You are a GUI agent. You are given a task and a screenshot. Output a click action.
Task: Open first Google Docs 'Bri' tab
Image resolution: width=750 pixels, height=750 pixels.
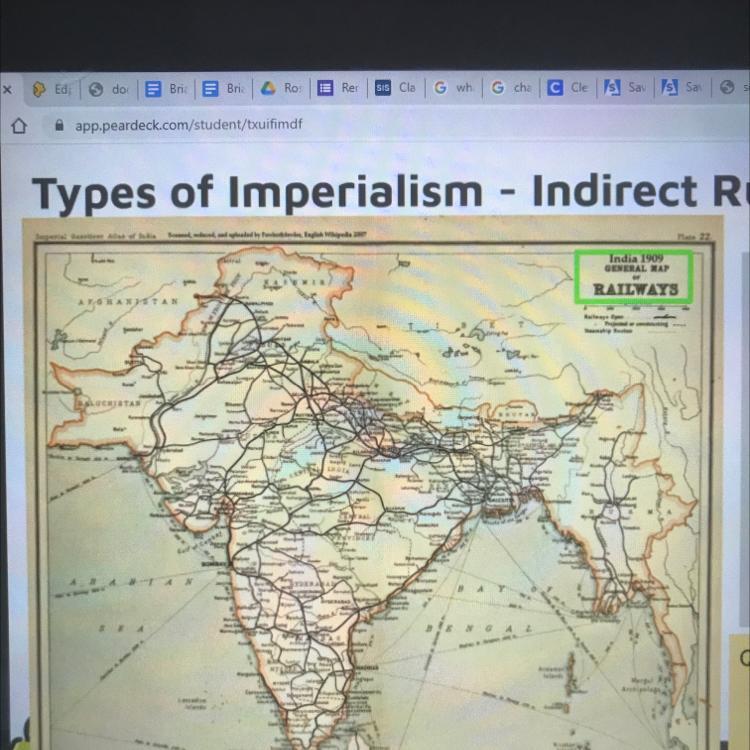click(166, 89)
